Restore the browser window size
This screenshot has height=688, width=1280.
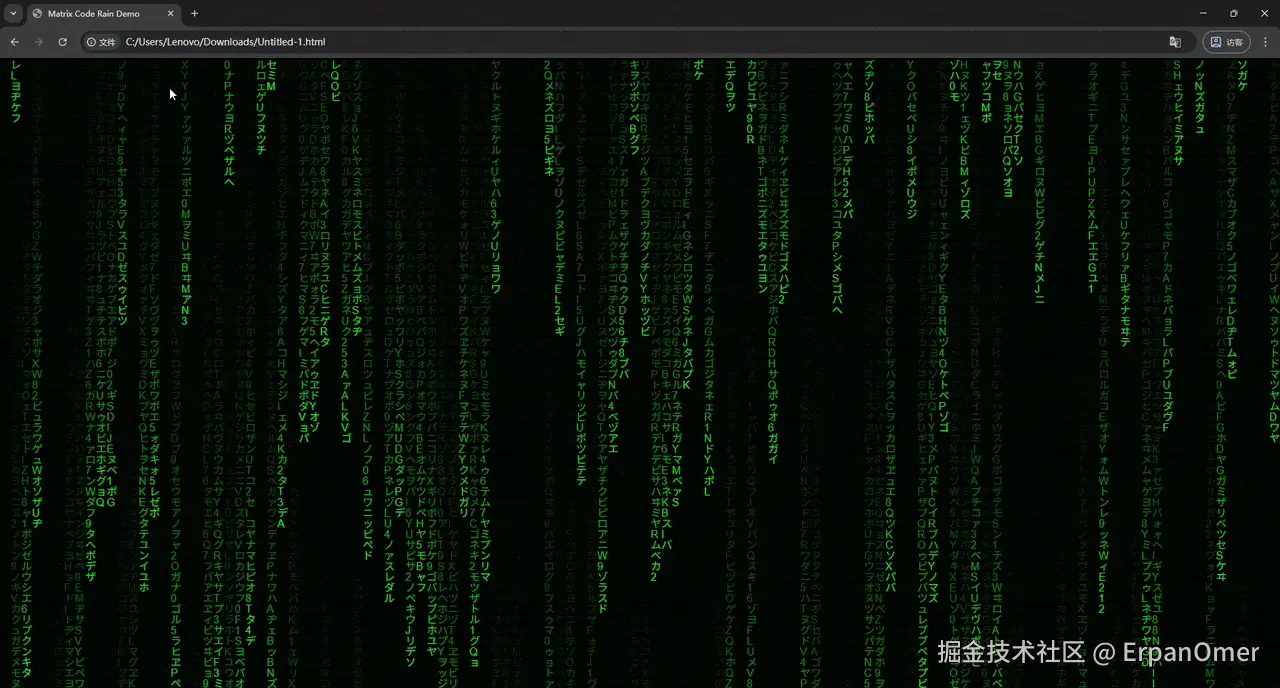(x=1234, y=13)
